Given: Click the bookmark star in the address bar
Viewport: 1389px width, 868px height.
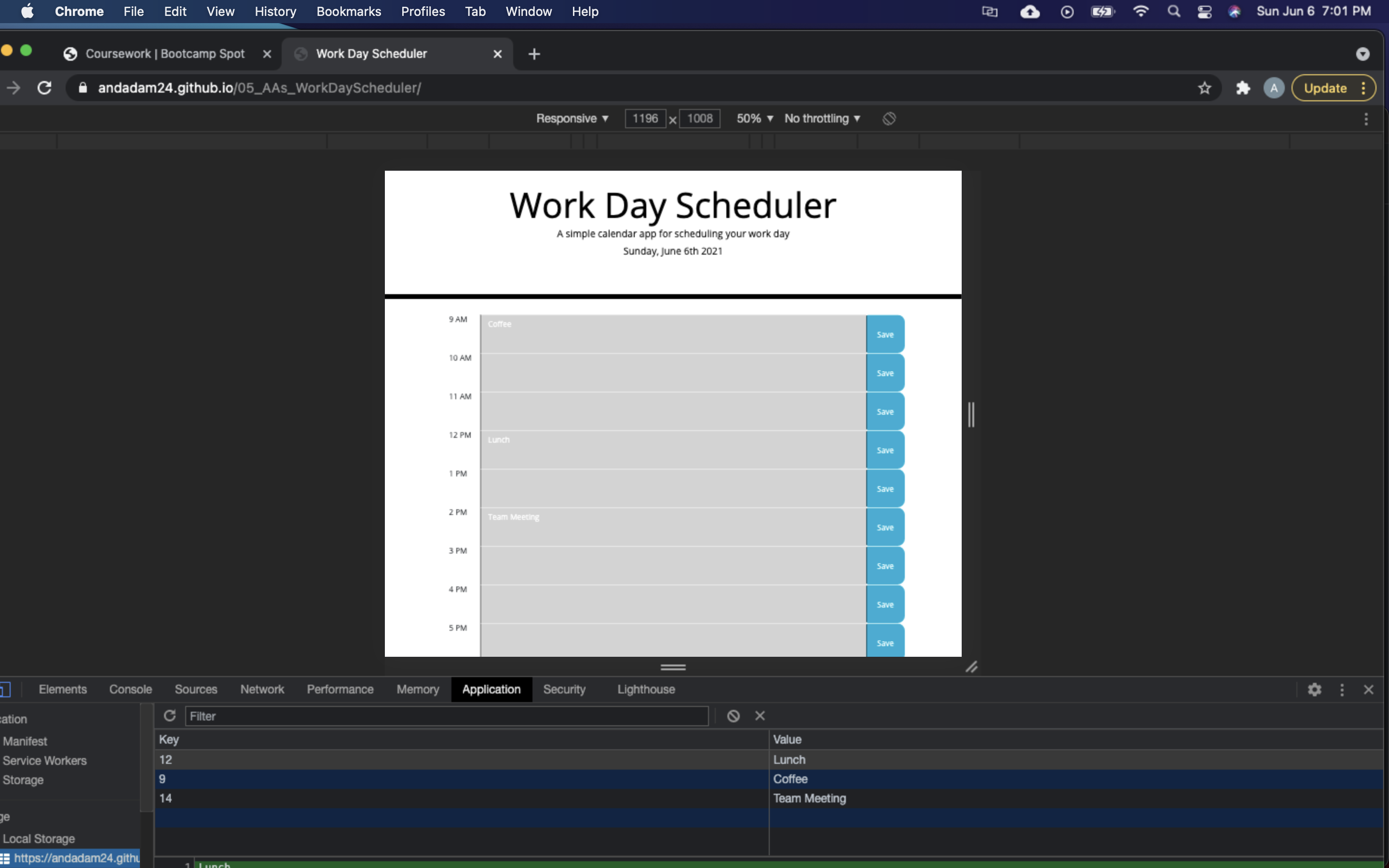Looking at the screenshot, I should coord(1204,88).
